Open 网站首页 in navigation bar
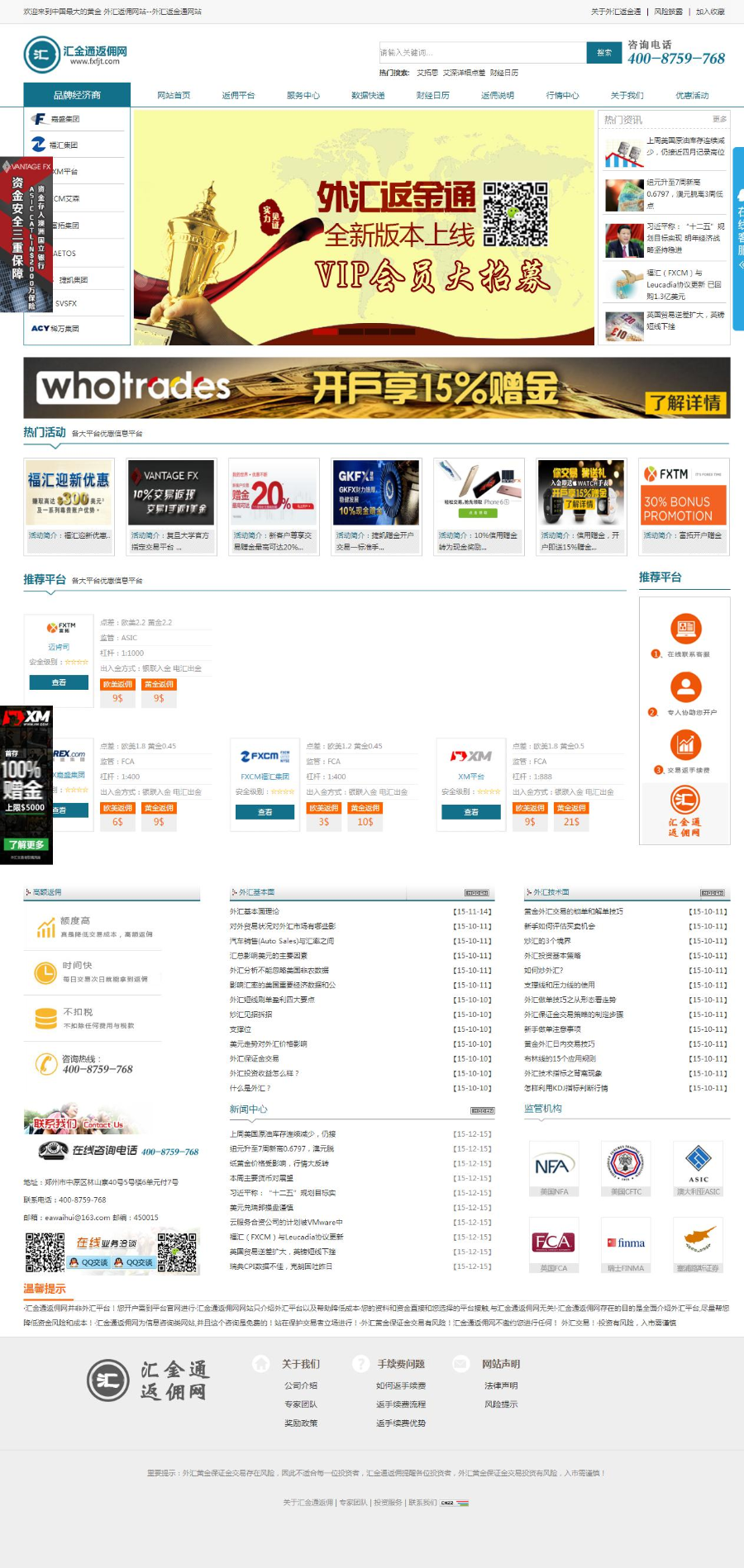Image resolution: width=744 pixels, height=1568 pixels. click(174, 95)
